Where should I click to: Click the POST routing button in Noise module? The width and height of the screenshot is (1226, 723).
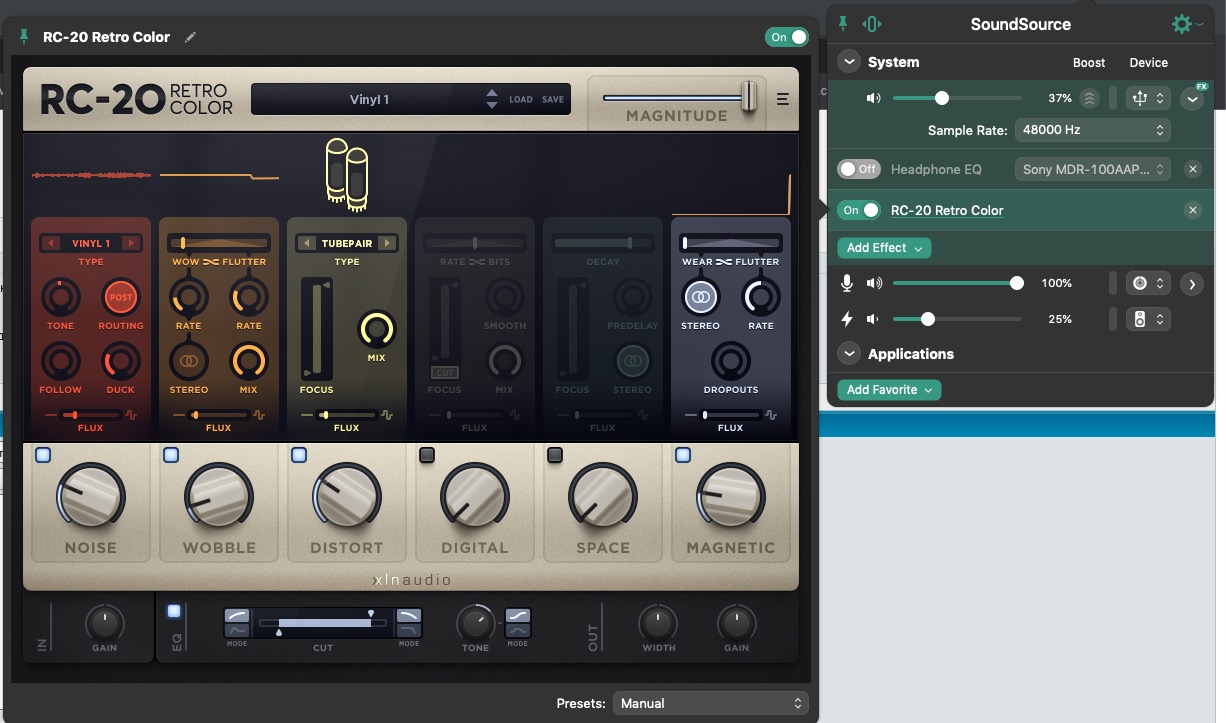point(121,297)
